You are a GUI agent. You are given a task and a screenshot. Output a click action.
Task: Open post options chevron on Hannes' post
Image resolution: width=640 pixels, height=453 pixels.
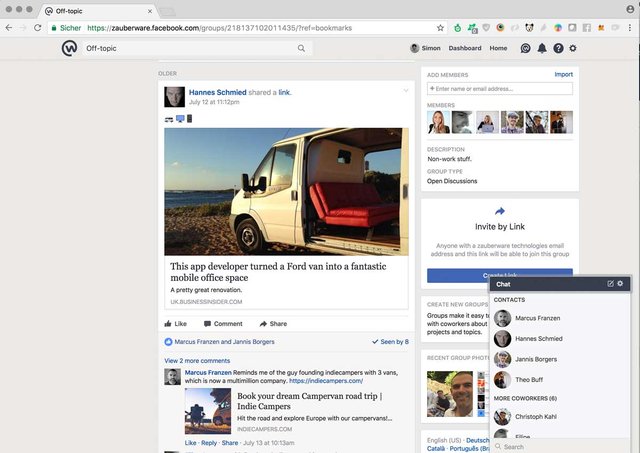[x=406, y=91]
